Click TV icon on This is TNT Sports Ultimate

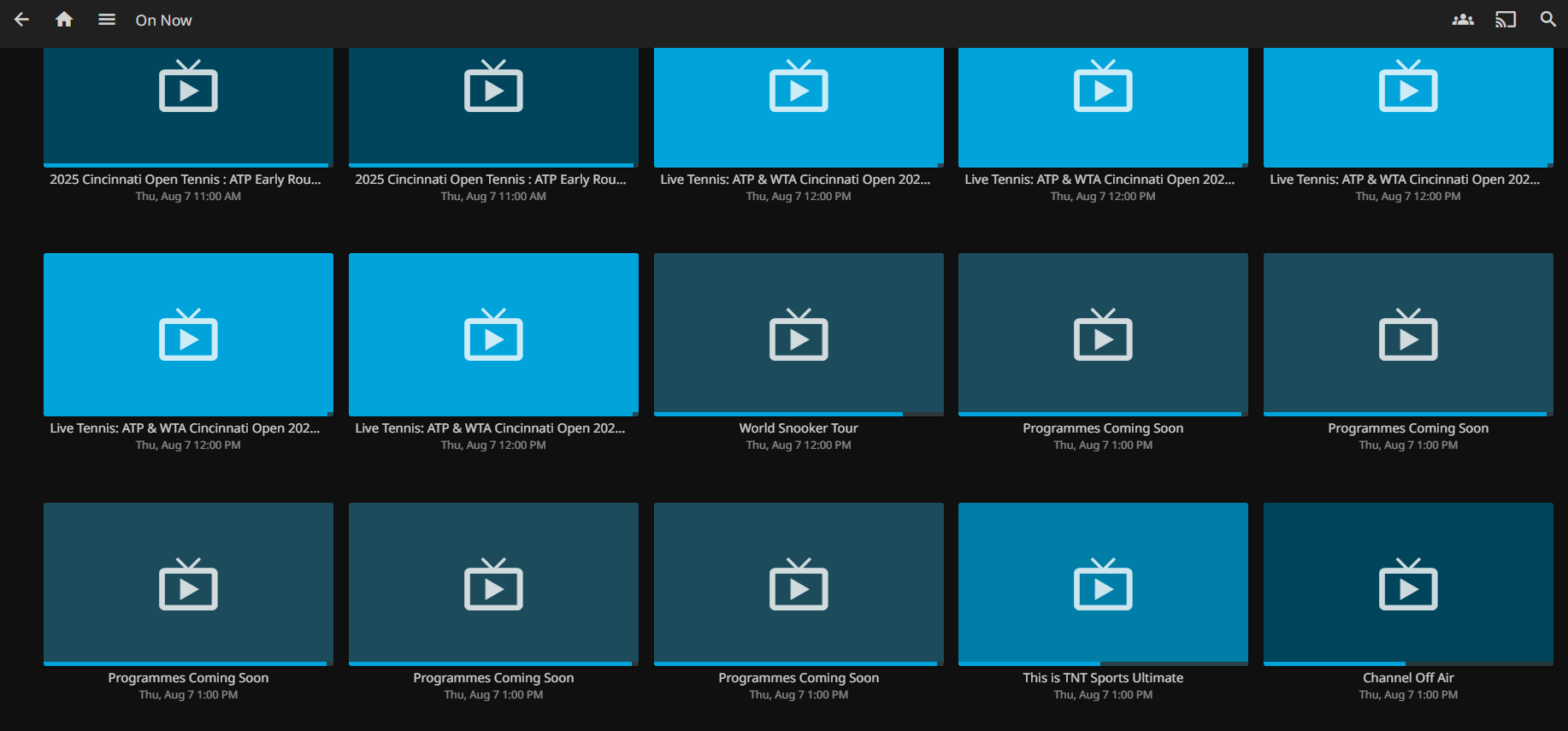click(1103, 585)
